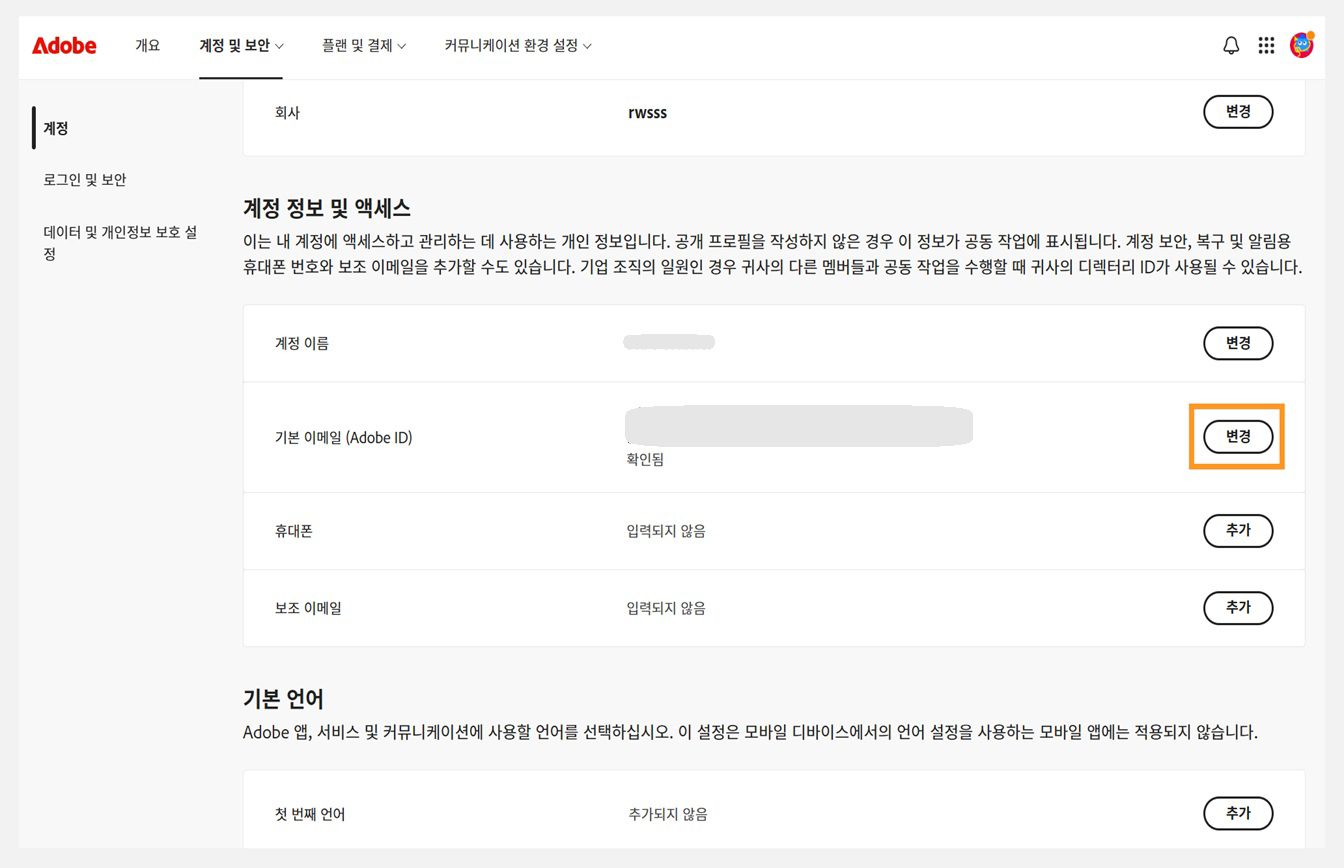Image resolution: width=1344 pixels, height=868 pixels.
Task: Click the highlighted 변경 for 기본 이메일
Action: point(1237,437)
